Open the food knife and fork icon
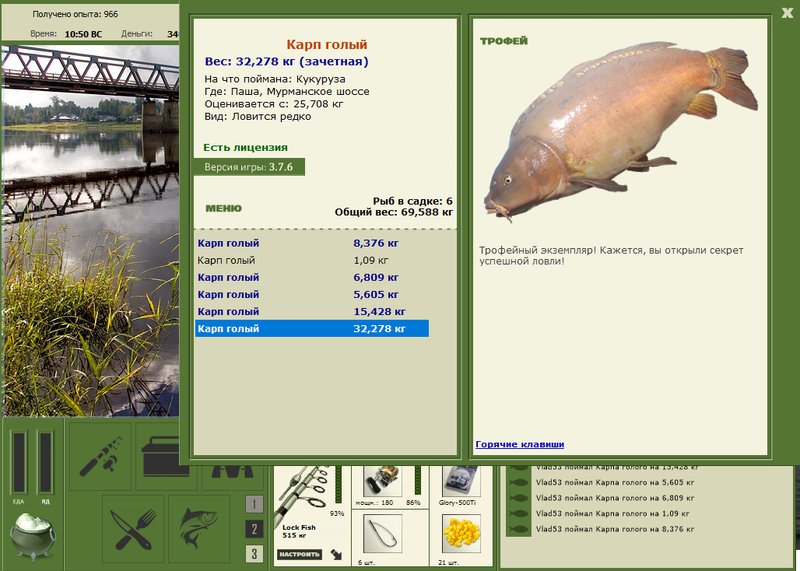800x571 pixels. click(133, 529)
